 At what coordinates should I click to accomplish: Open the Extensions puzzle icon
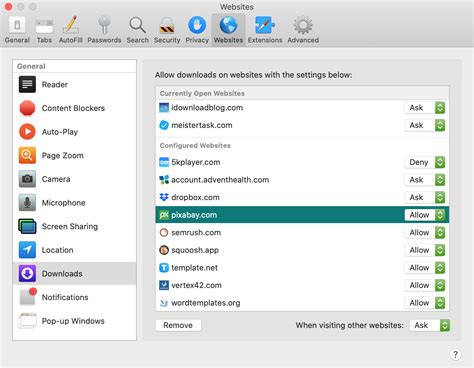(x=265, y=25)
